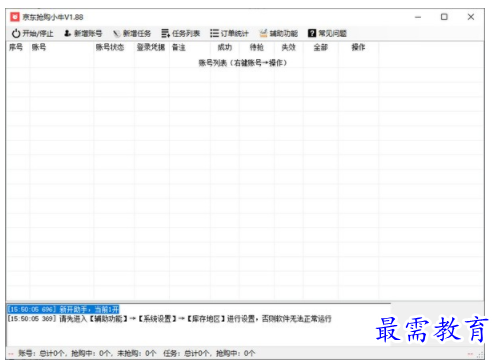Image resolution: width=497 pixels, height=361 pixels.
Task: Minimize the 京东抢购小牛 window
Action: pyautogui.click(x=418, y=17)
